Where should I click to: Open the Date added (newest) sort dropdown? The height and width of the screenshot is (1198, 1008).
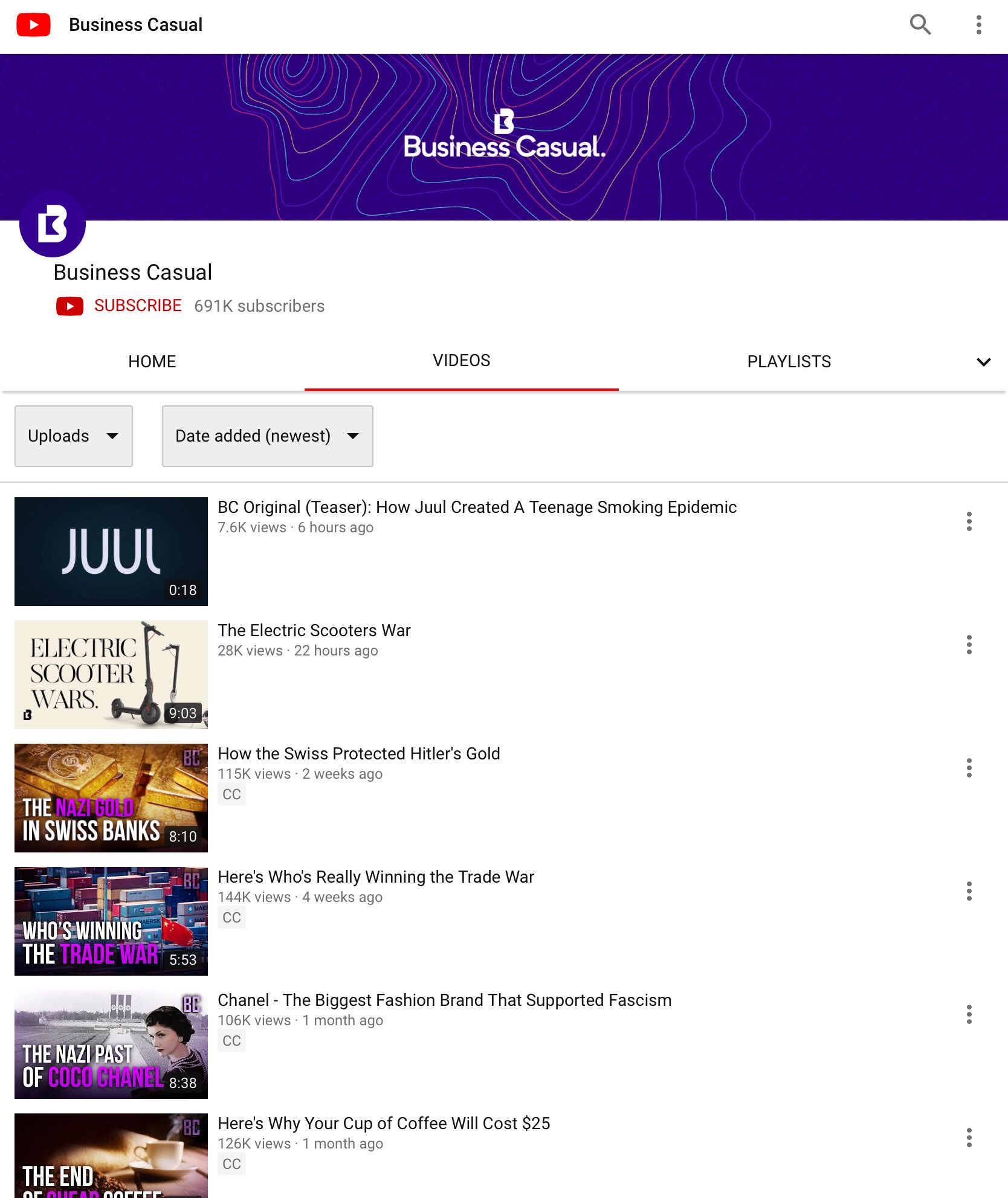point(268,436)
